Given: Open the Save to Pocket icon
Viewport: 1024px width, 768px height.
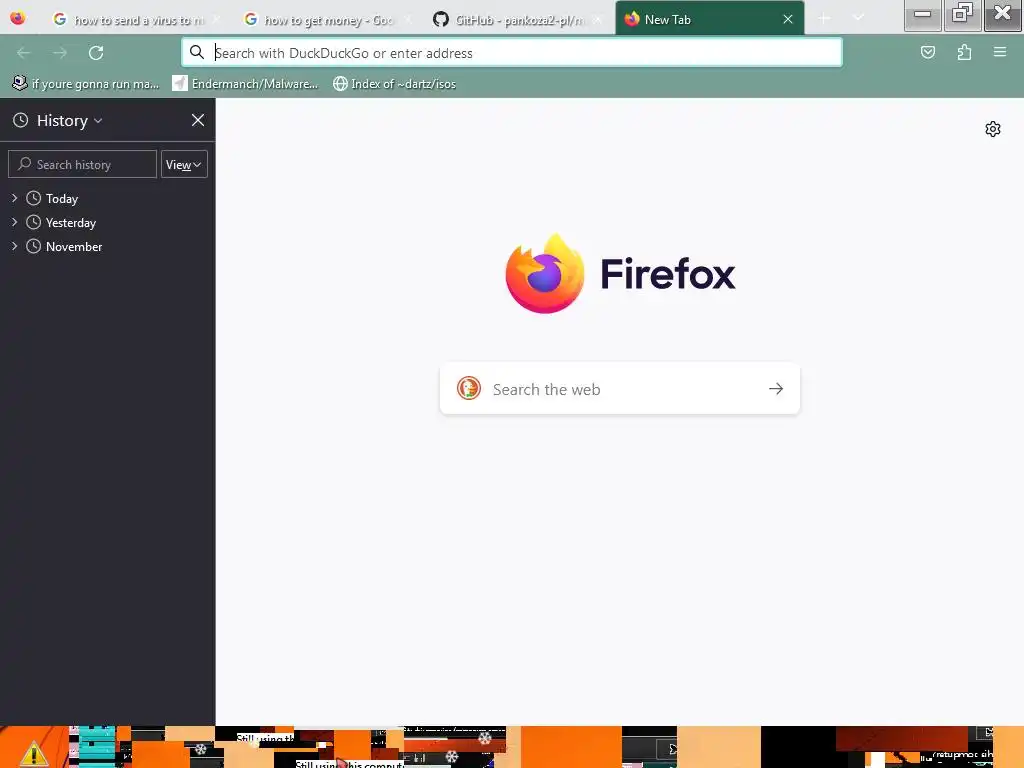Looking at the screenshot, I should coord(927,52).
